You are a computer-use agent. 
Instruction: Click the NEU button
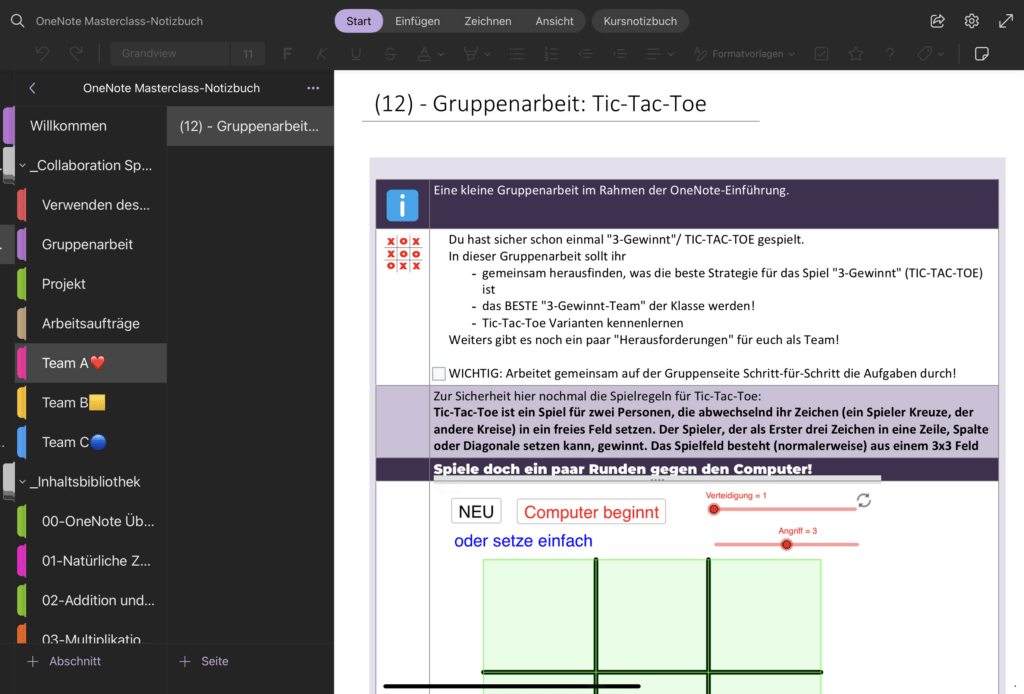[476, 512]
